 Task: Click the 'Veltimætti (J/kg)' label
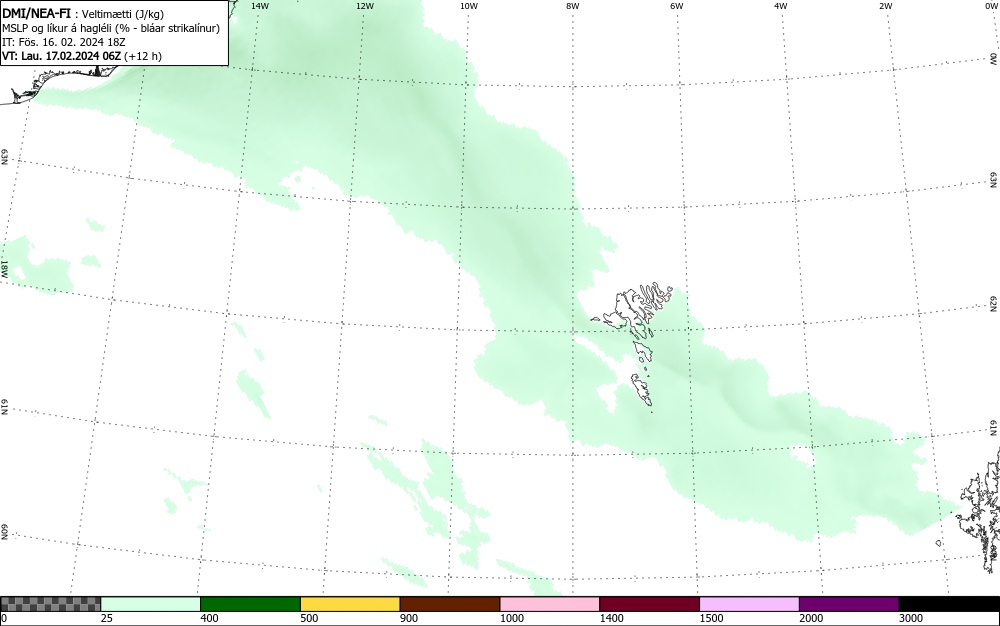coord(122,14)
